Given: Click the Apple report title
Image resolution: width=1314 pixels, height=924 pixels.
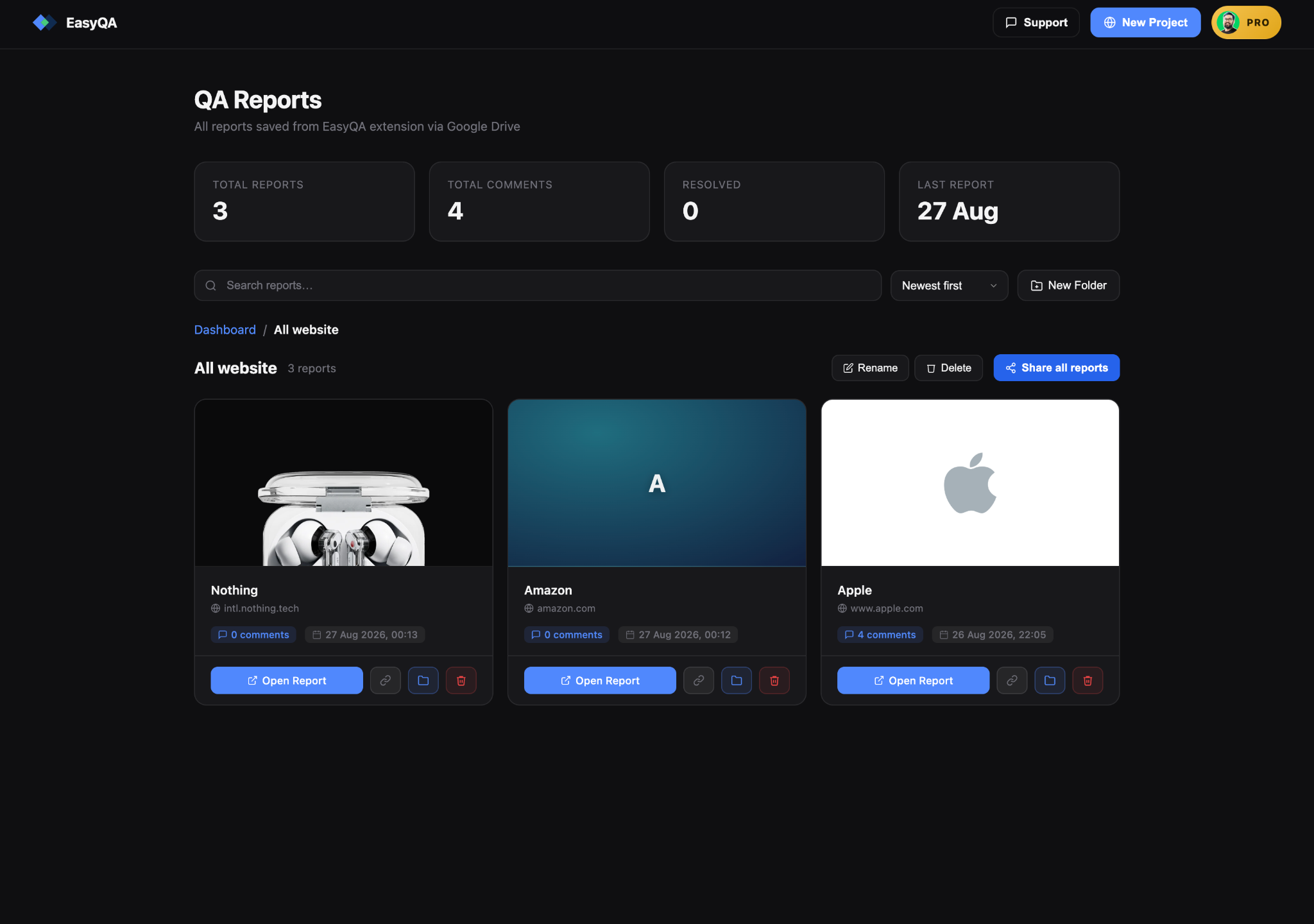Looking at the screenshot, I should 855,590.
